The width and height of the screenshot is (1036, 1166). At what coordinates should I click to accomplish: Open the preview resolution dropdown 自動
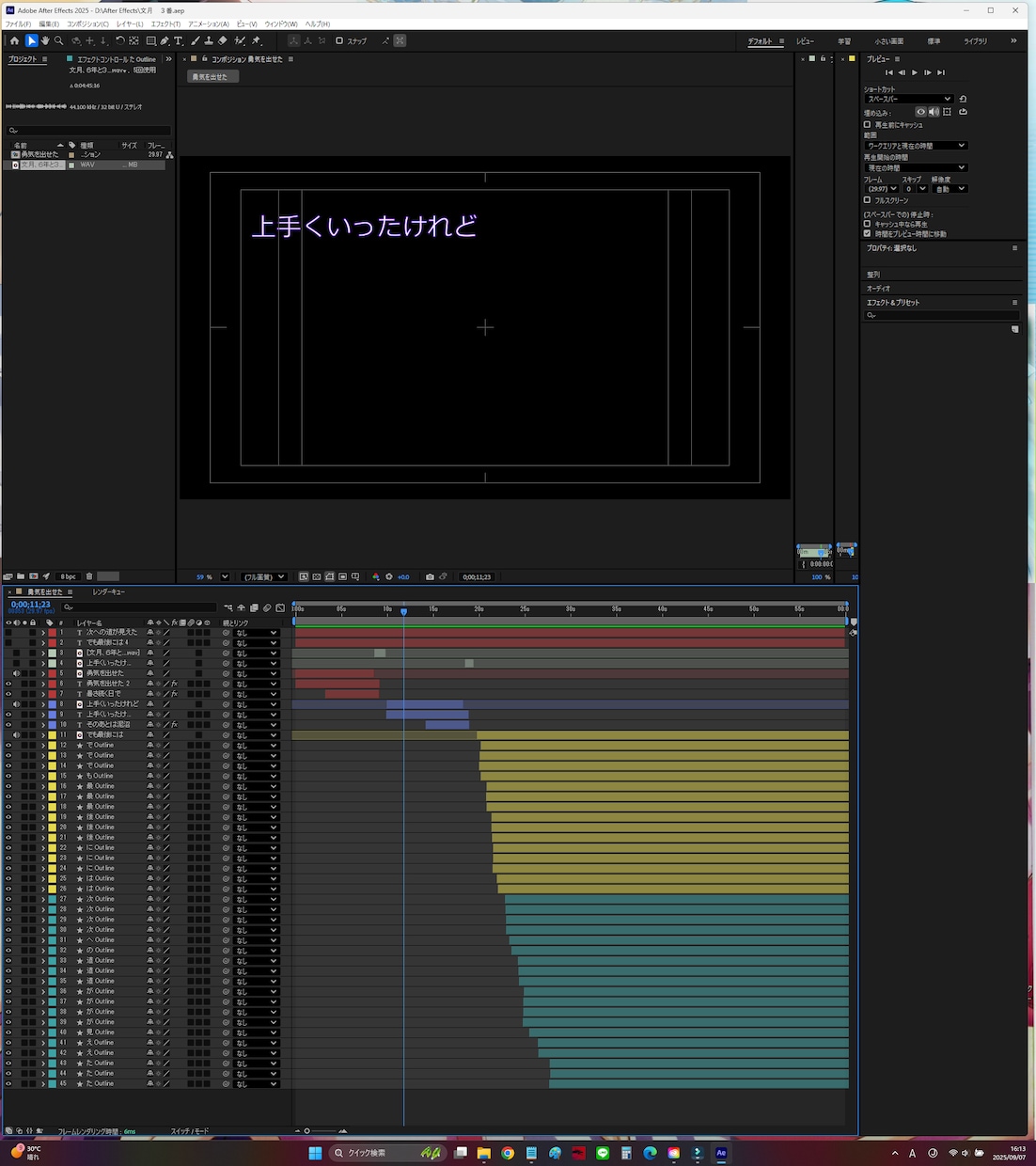pos(950,189)
